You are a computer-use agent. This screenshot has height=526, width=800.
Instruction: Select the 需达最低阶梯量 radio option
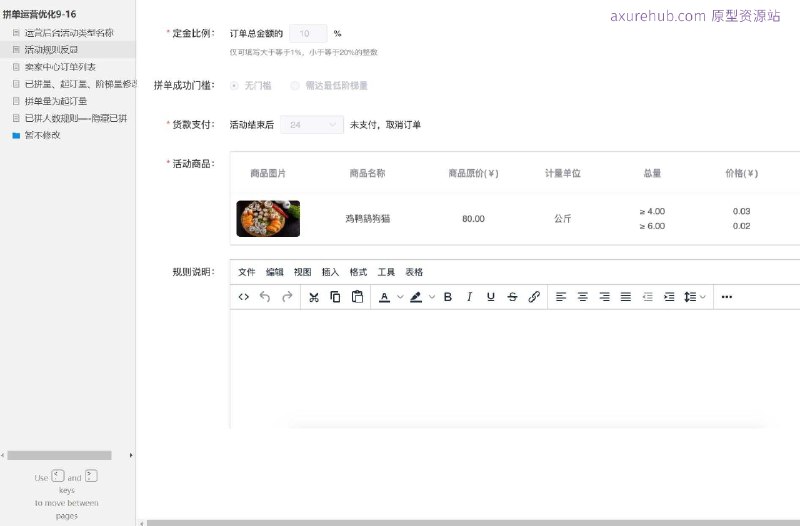click(x=294, y=86)
